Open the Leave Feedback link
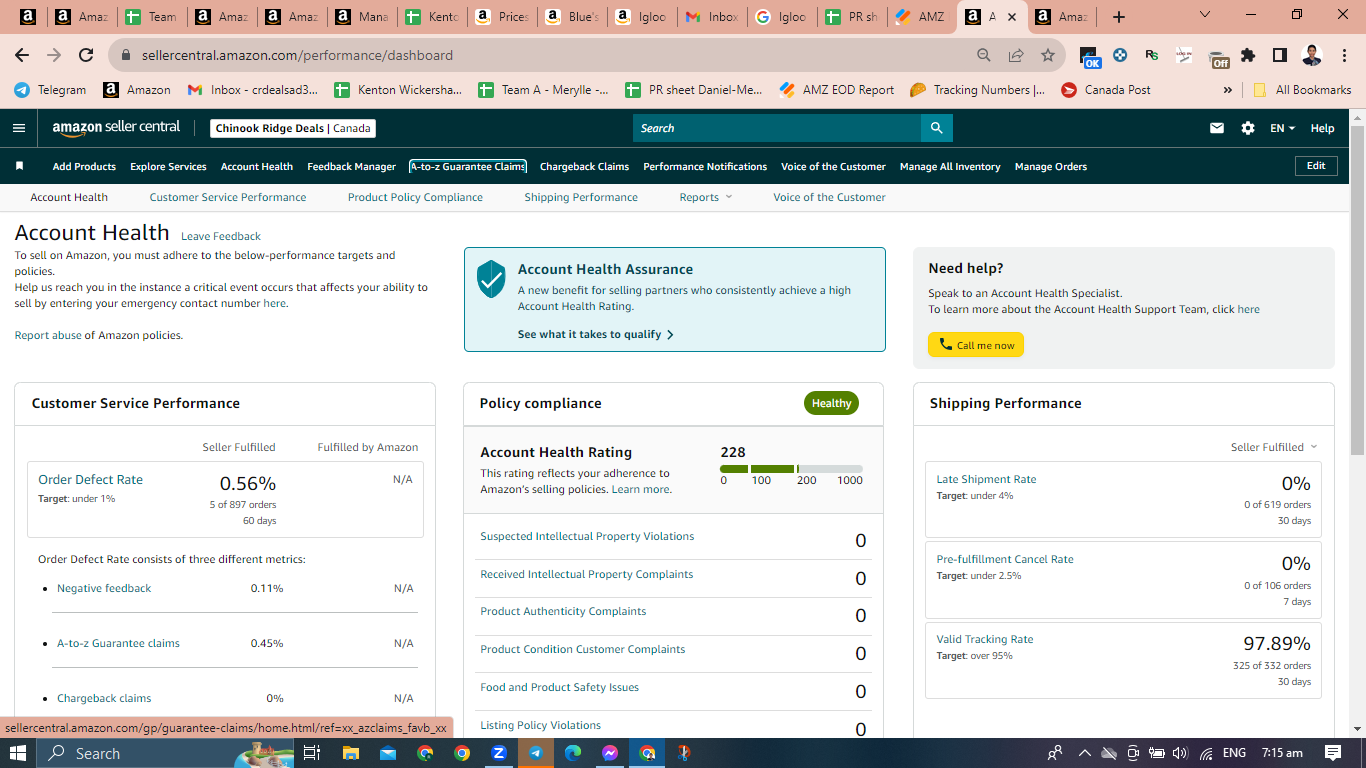 tap(221, 236)
